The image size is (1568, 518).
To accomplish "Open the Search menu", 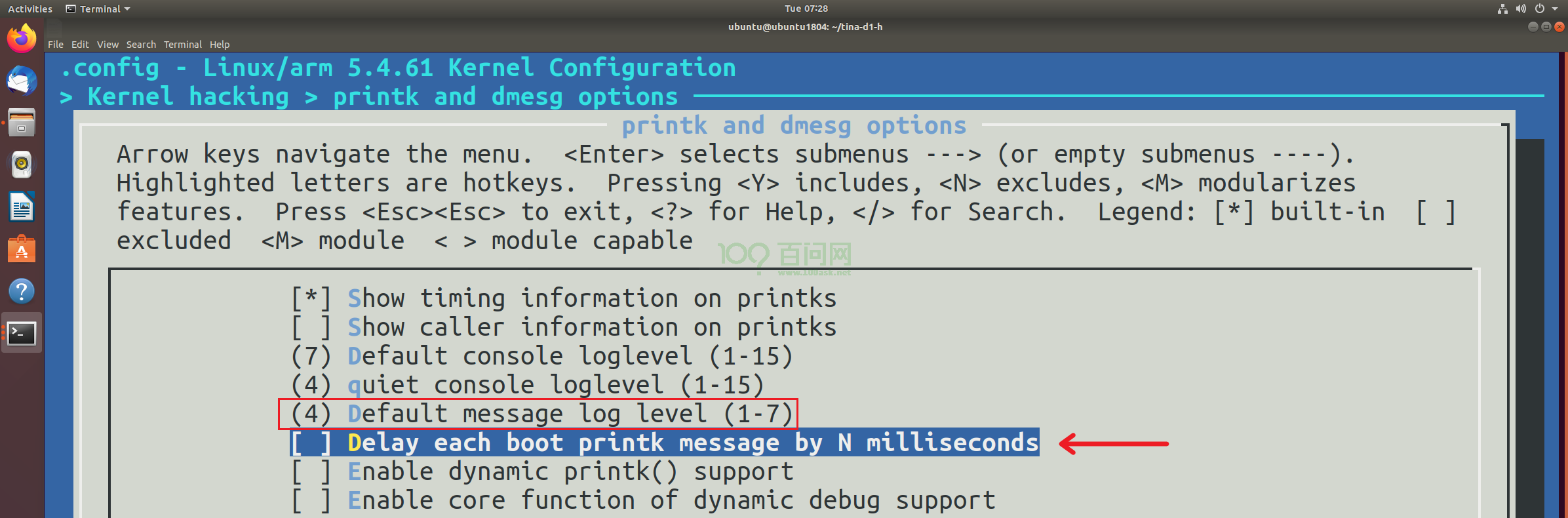I will pyautogui.click(x=141, y=45).
